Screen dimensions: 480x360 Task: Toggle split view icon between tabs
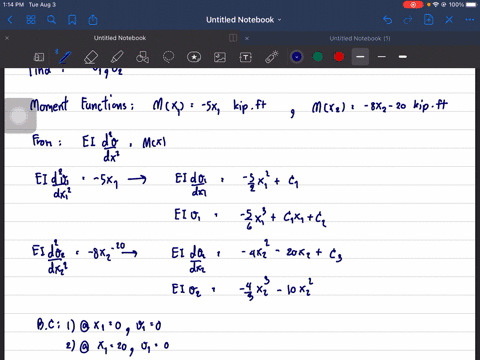click(233, 38)
